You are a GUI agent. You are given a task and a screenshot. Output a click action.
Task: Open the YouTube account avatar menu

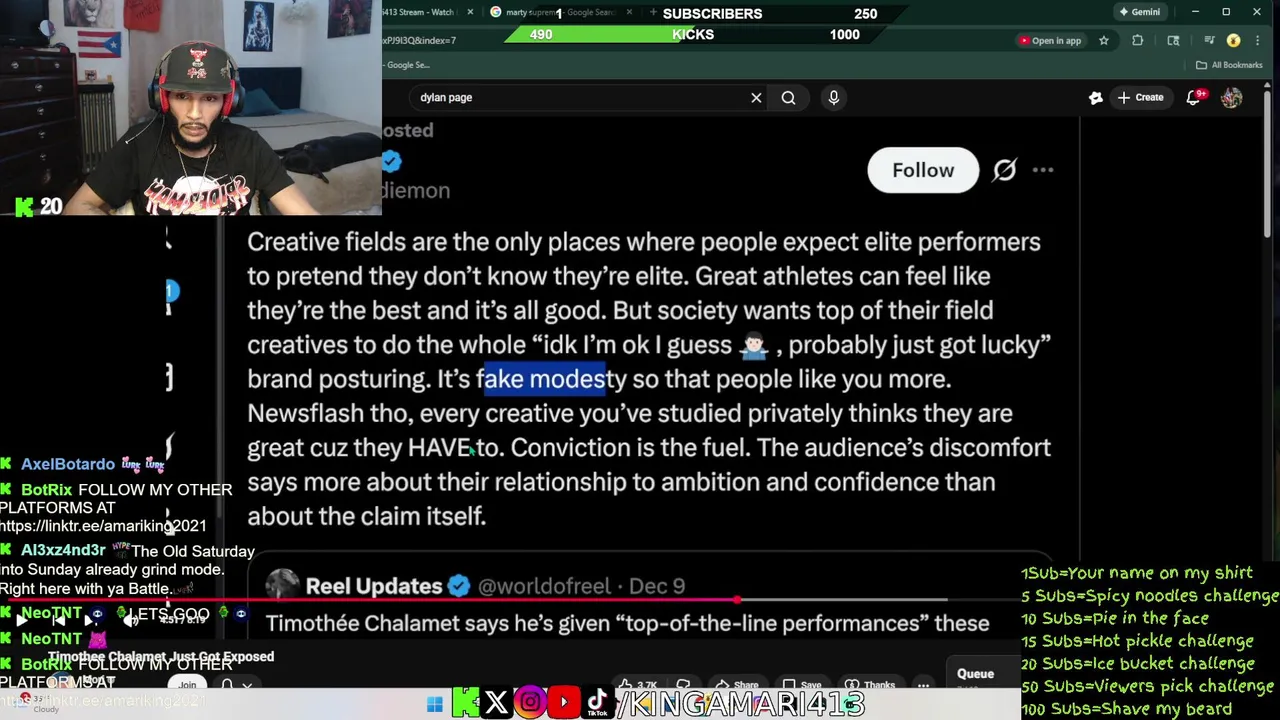pos(1231,97)
